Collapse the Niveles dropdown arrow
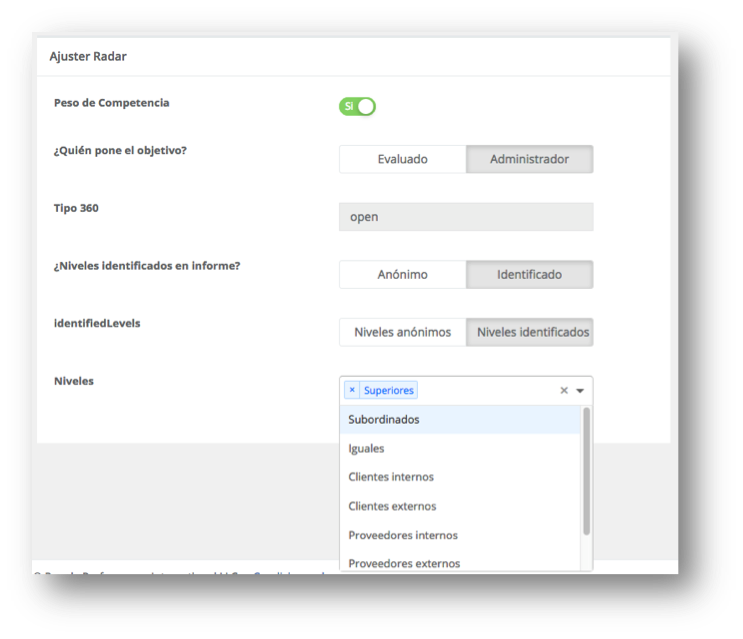Image resolution: width=743 pixels, height=639 pixels. pyautogui.click(x=580, y=391)
